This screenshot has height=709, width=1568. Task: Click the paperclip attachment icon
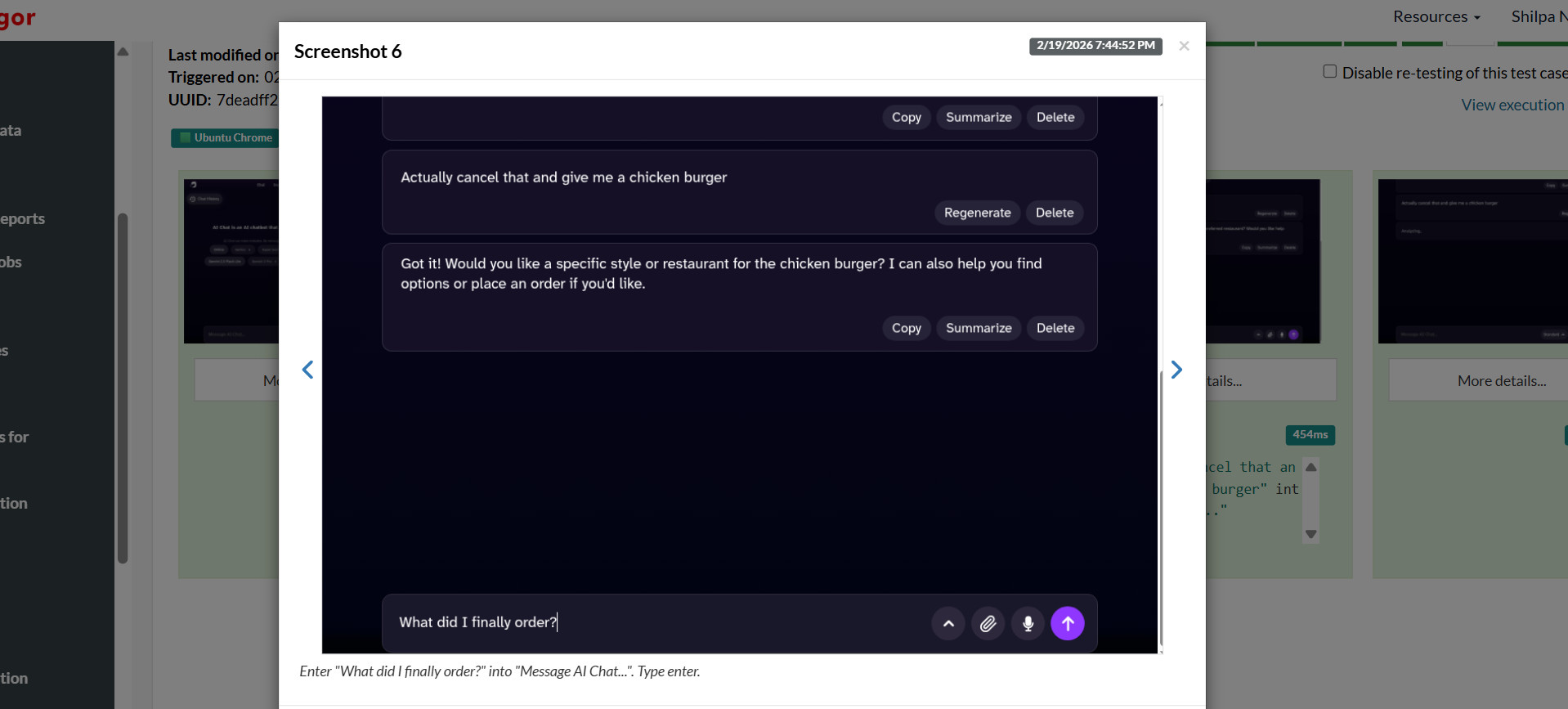click(x=988, y=623)
